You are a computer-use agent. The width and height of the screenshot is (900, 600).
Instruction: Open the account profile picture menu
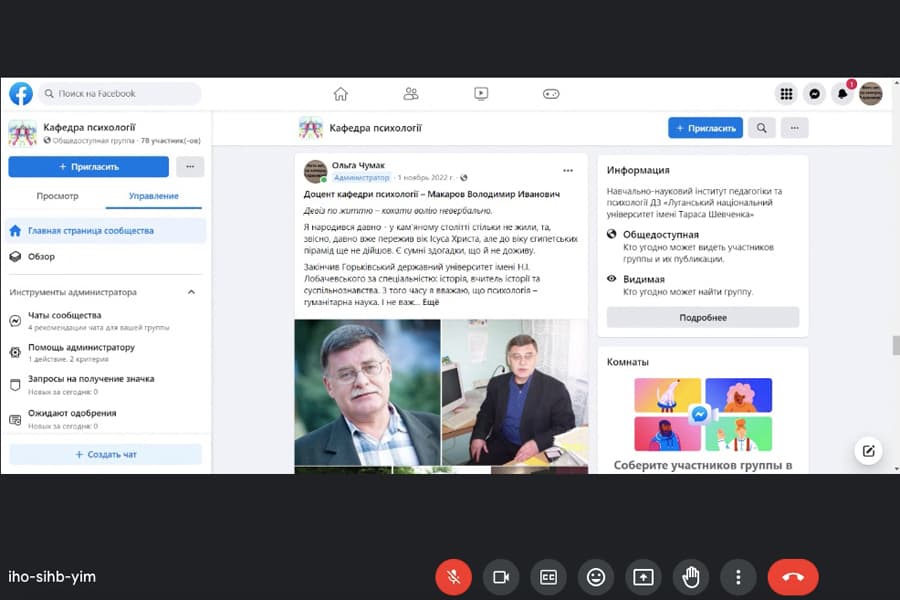[x=871, y=94]
